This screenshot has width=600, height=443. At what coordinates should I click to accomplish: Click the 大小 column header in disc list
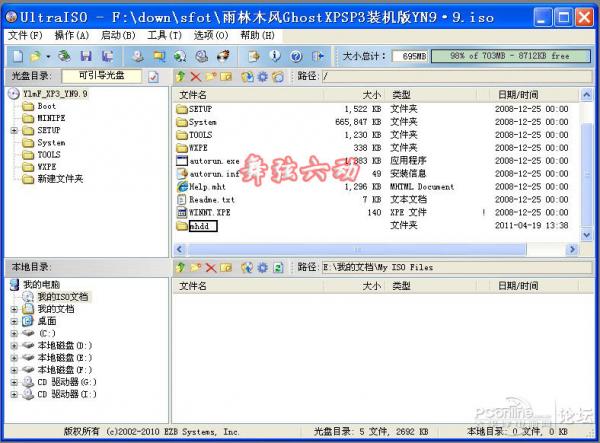click(x=354, y=94)
